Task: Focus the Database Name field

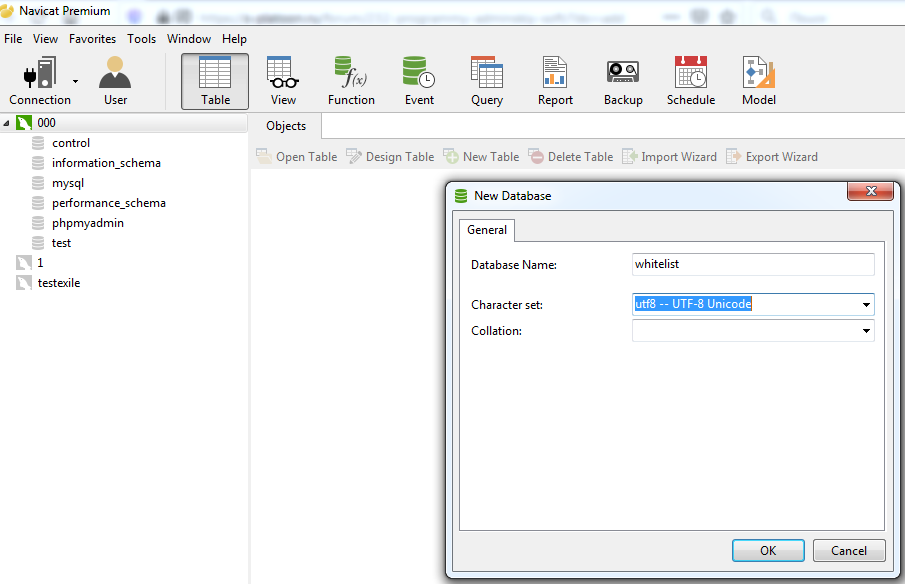Action: [753, 264]
